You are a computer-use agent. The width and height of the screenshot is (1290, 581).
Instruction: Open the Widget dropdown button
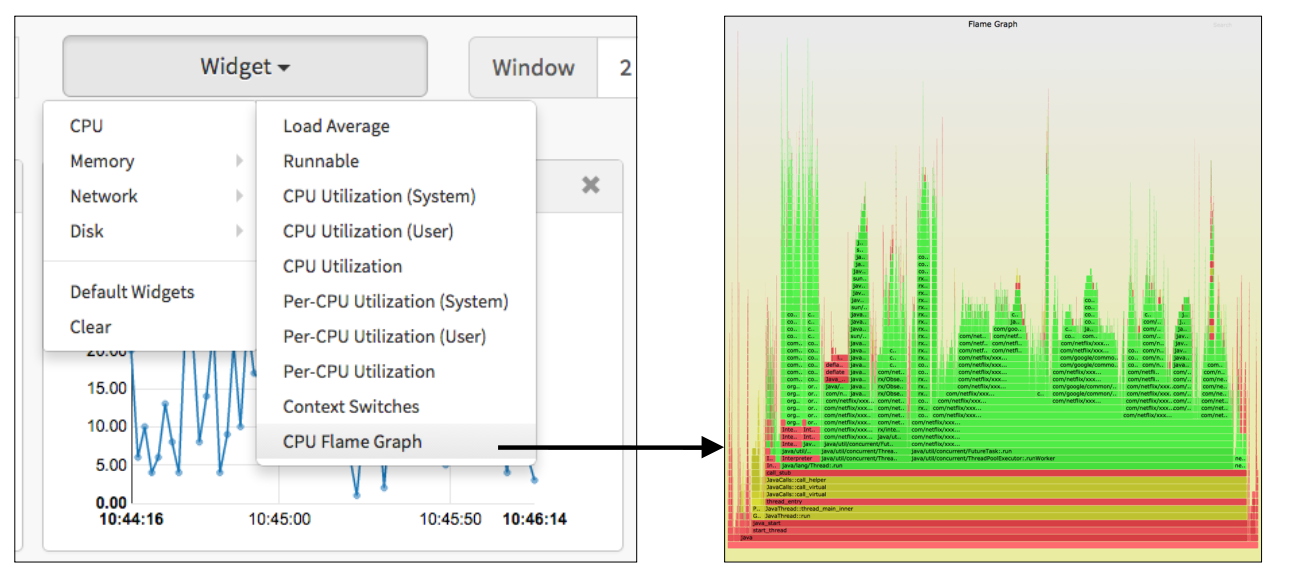click(x=245, y=67)
